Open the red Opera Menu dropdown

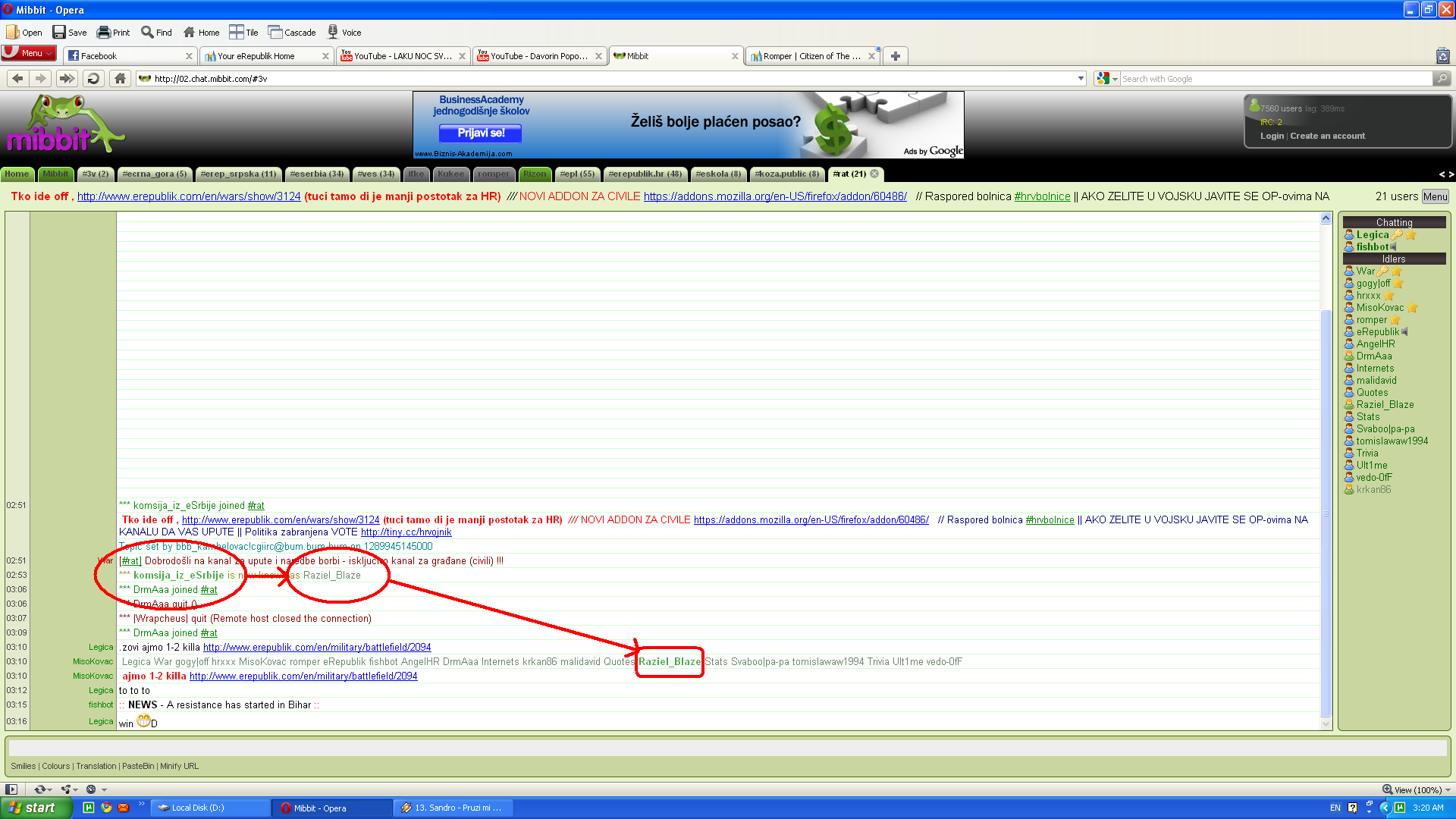click(29, 53)
